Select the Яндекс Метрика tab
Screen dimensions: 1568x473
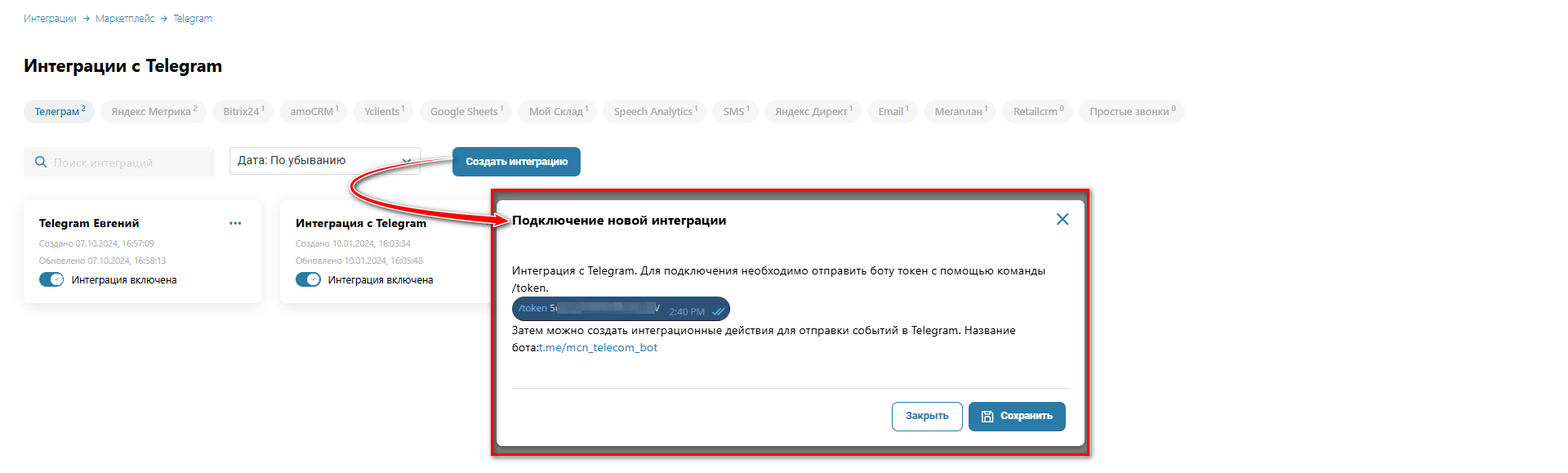click(x=154, y=111)
